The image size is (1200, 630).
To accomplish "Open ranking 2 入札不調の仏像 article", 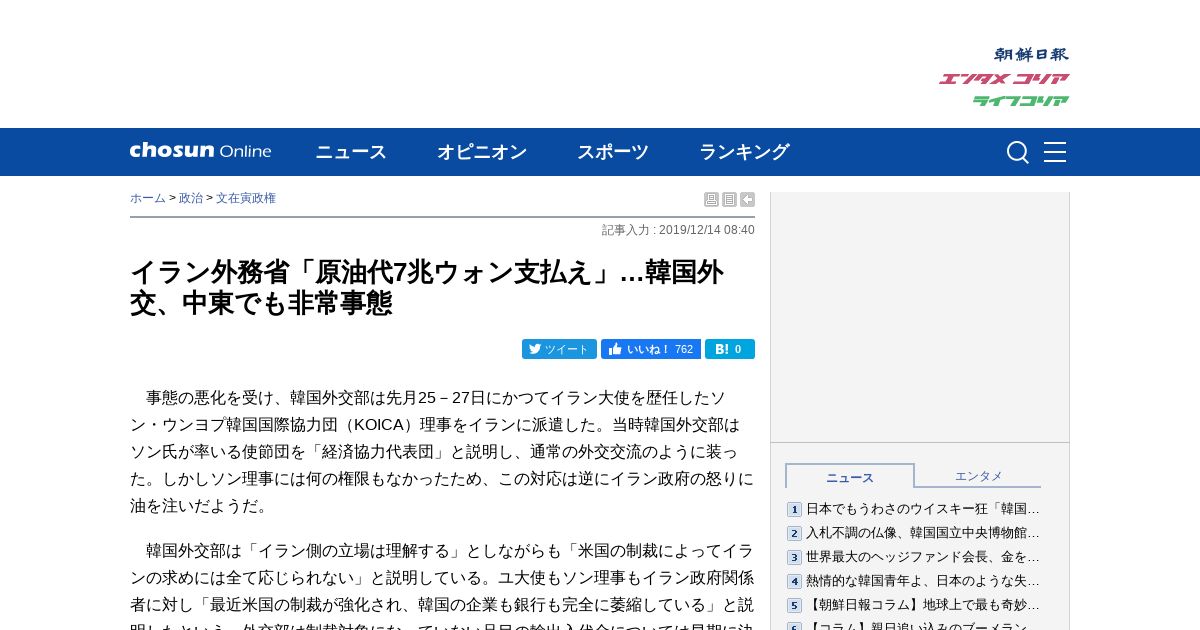I will (x=923, y=533).
